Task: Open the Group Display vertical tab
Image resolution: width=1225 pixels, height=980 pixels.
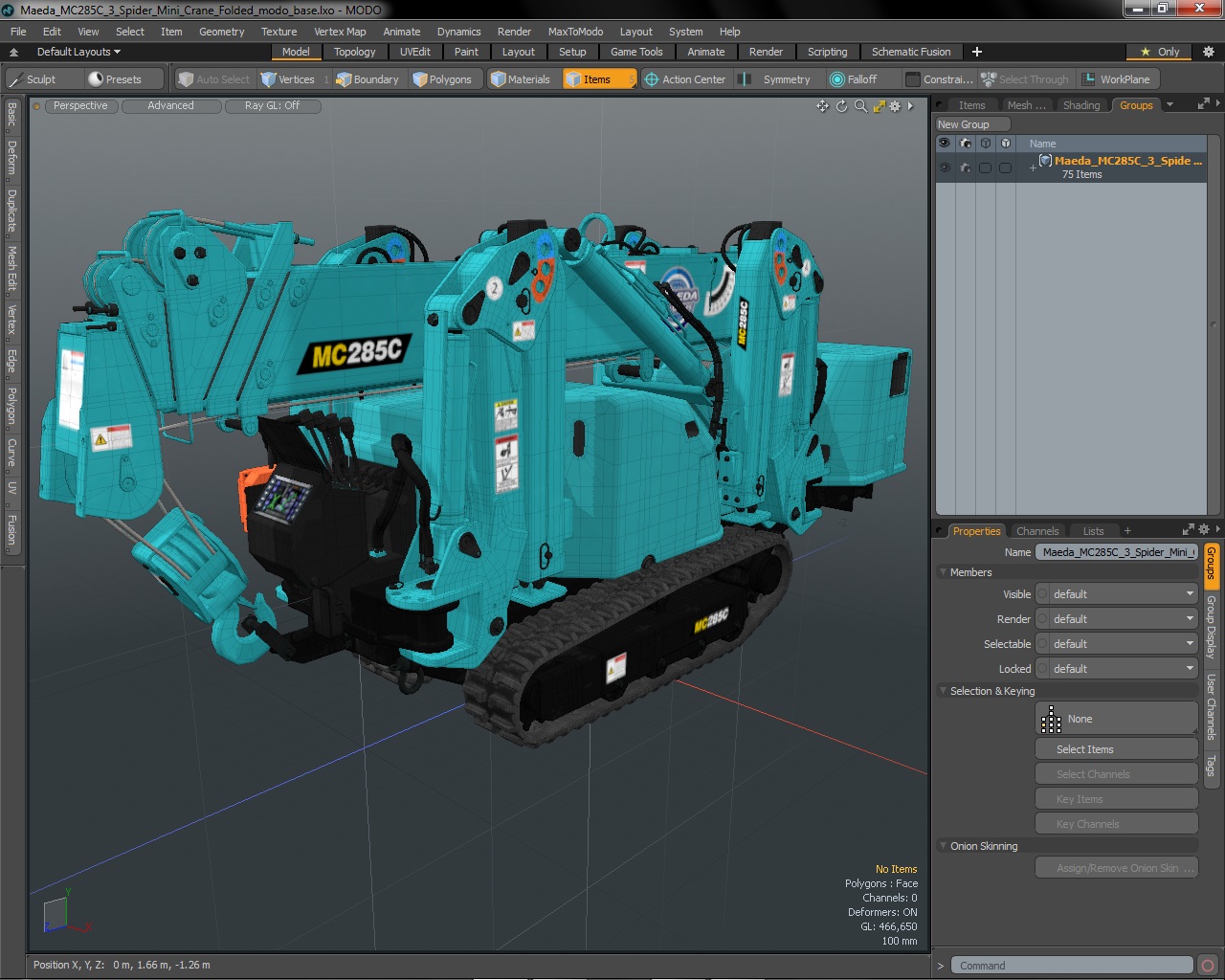Action: pyautogui.click(x=1211, y=627)
